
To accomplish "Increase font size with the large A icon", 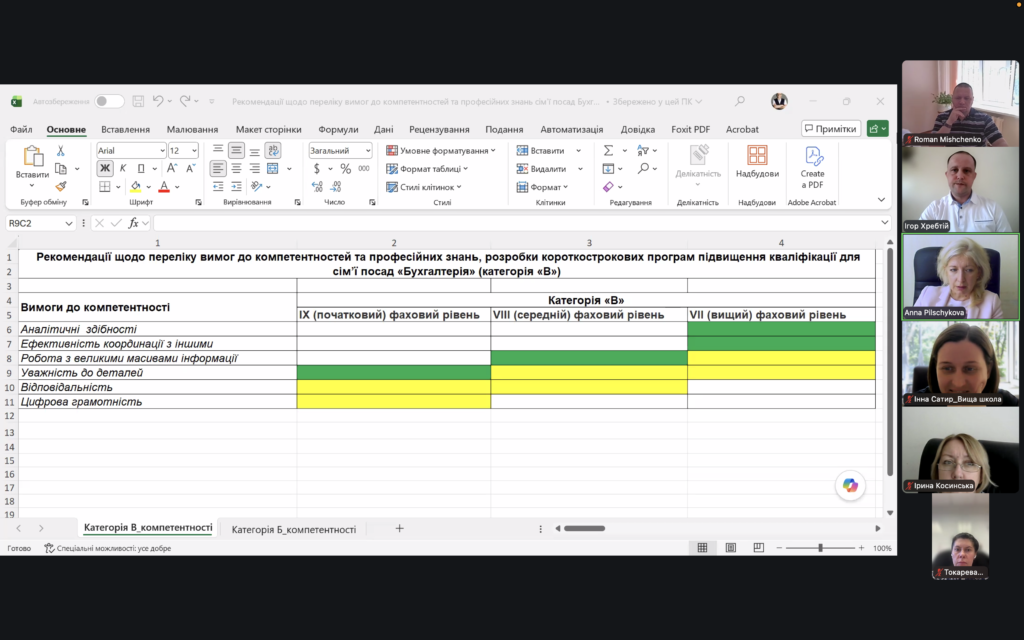I will [172, 168].
